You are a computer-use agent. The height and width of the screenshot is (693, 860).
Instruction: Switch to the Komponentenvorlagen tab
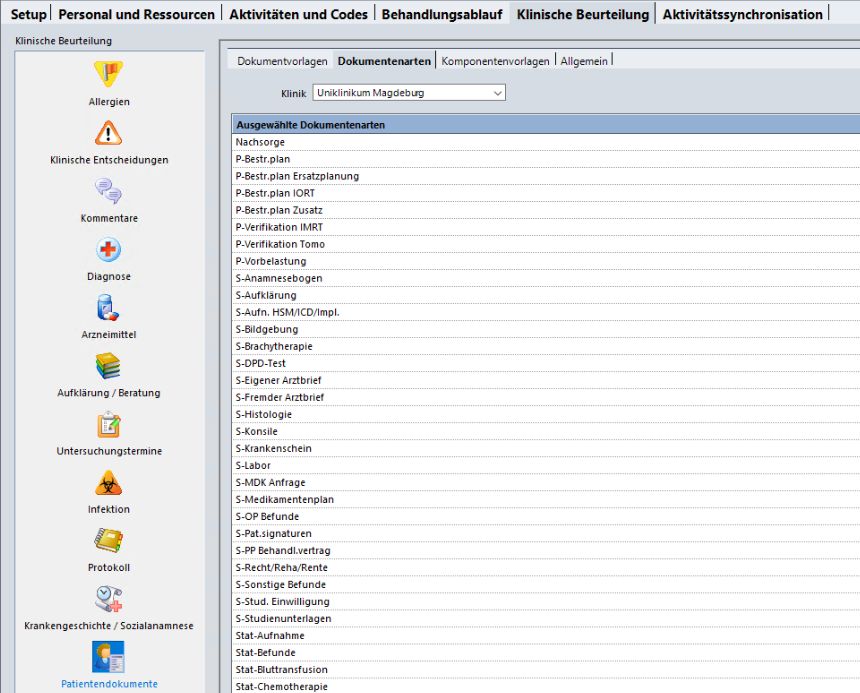pos(495,61)
